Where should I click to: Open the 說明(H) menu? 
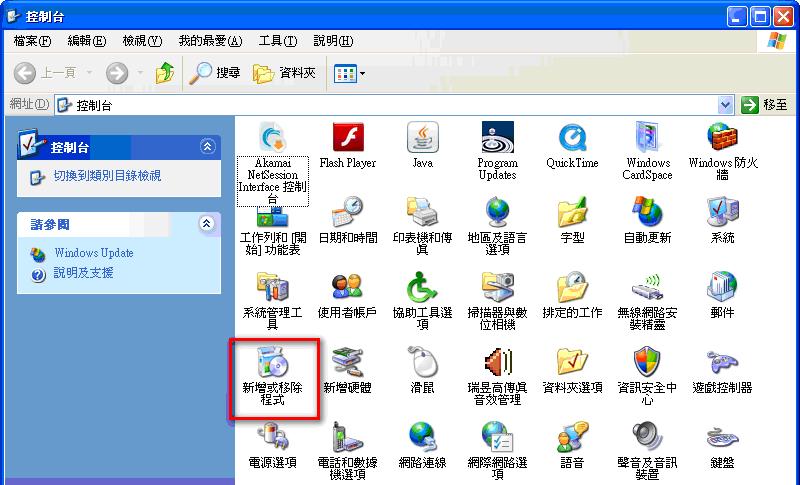(333, 41)
